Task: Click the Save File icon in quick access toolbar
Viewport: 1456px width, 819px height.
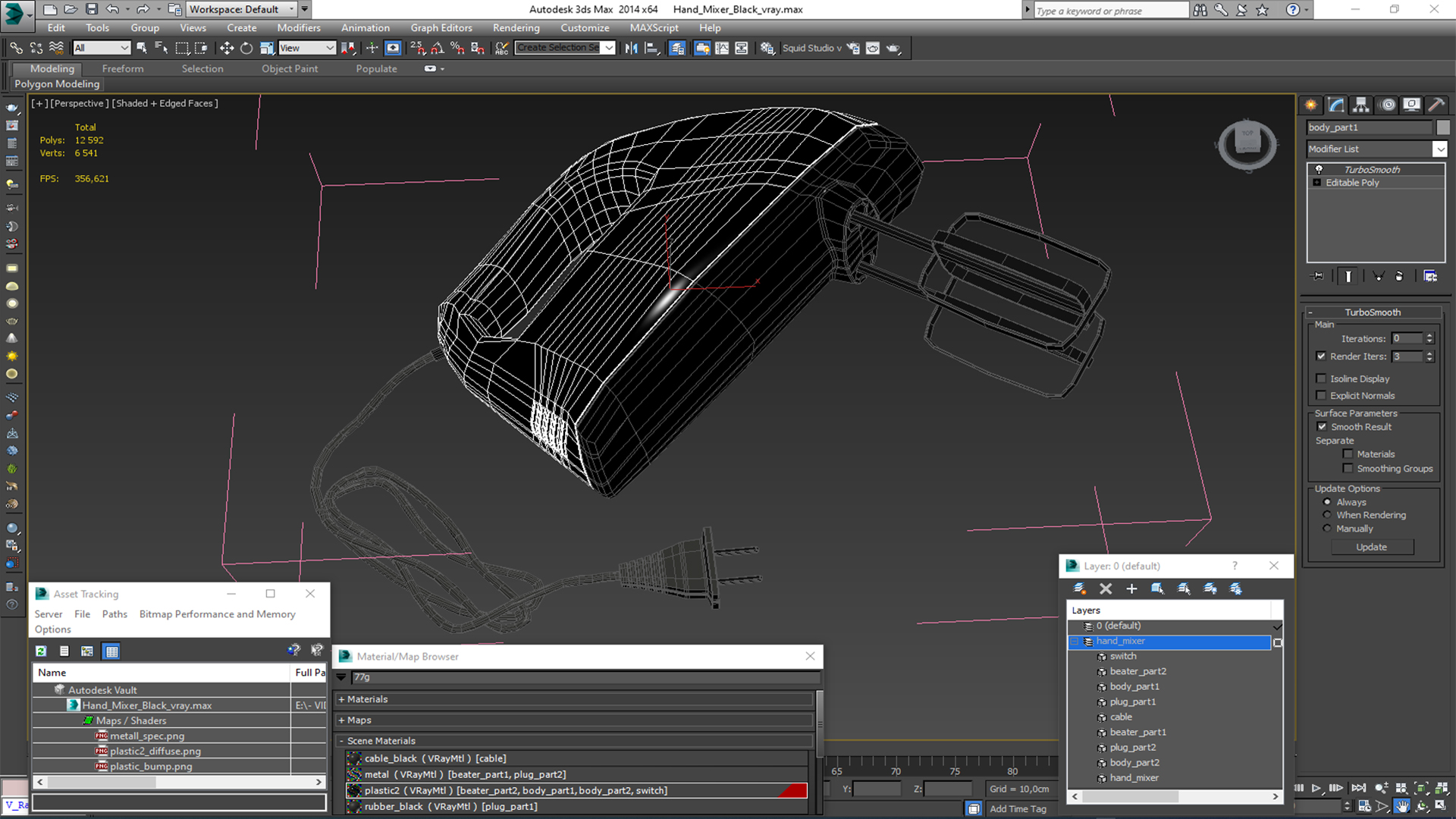Action: tap(92, 9)
